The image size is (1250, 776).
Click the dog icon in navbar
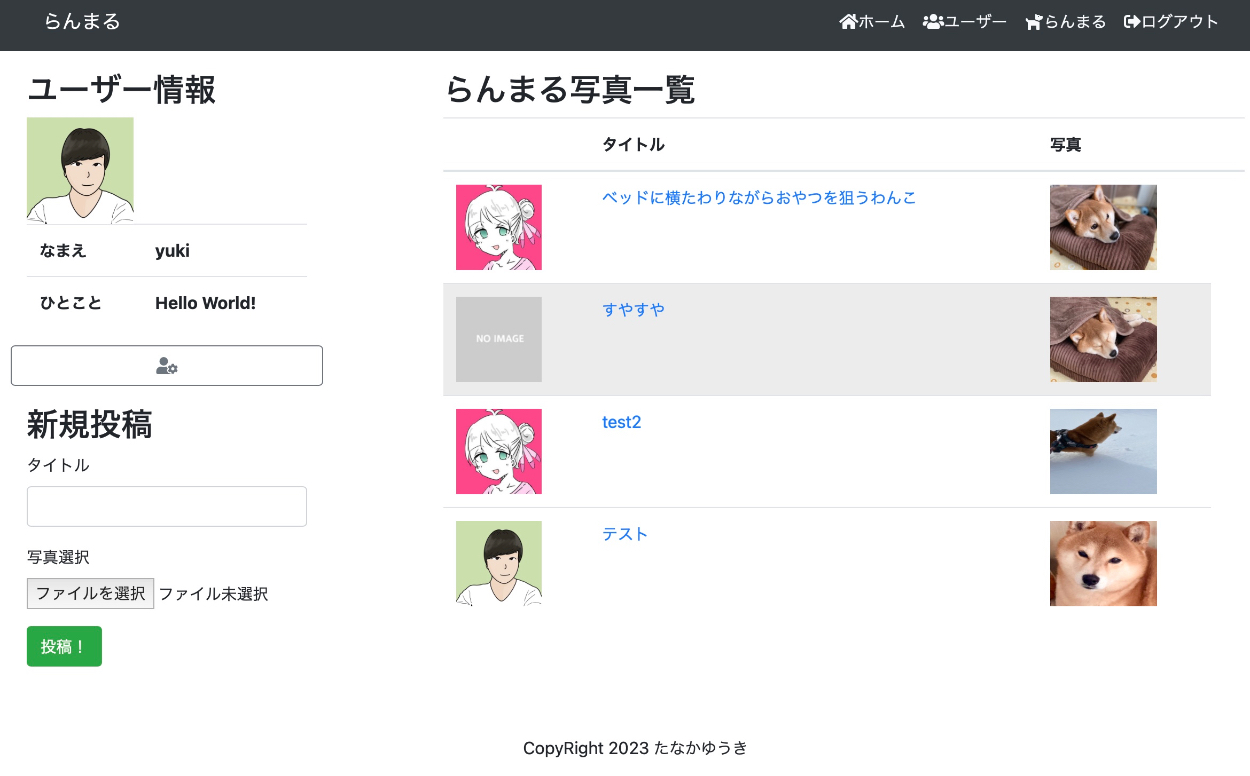(x=1034, y=23)
